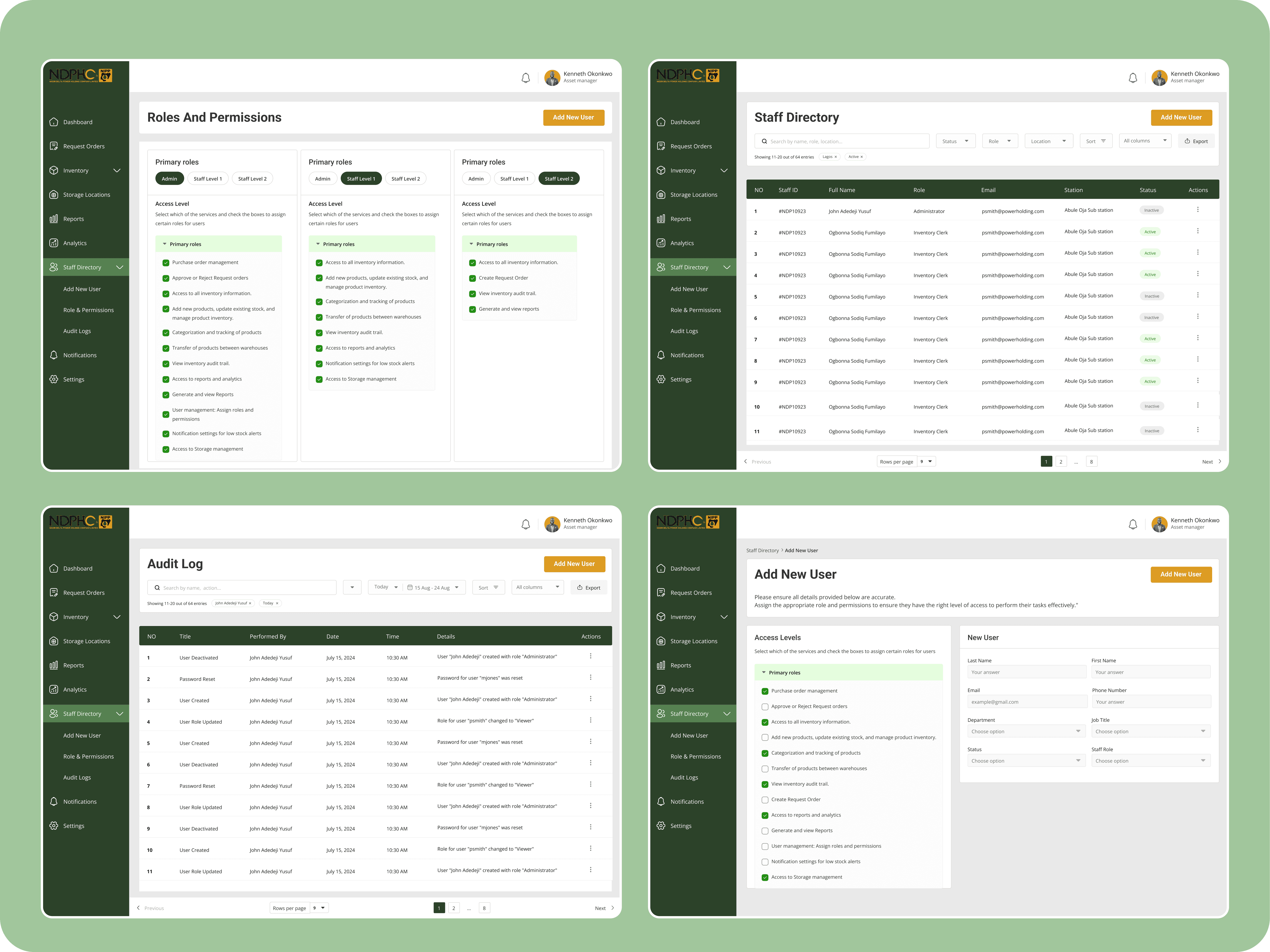Open actions menu for Administrator staff row
The image size is (1270, 952).
tap(1198, 210)
